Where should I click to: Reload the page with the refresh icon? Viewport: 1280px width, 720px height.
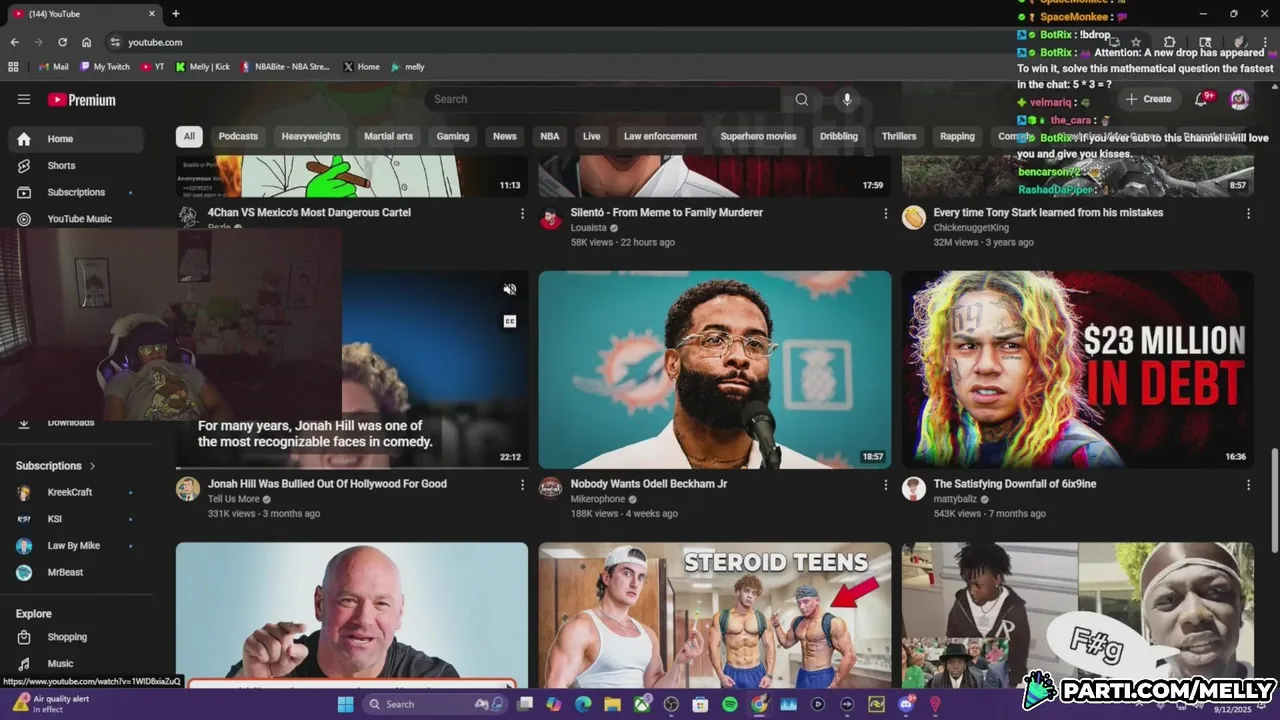(62, 42)
